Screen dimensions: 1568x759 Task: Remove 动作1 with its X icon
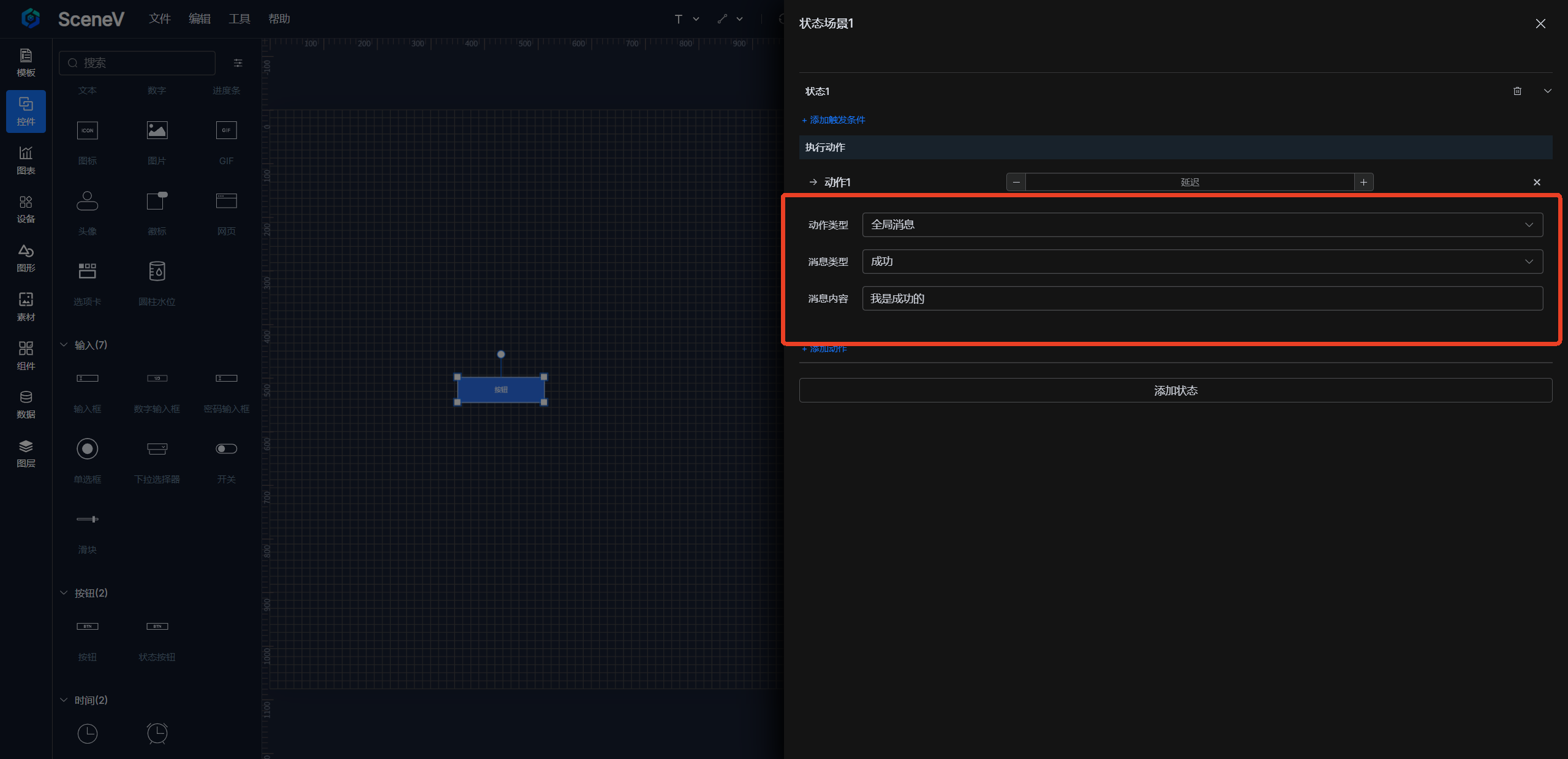coord(1536,182)
